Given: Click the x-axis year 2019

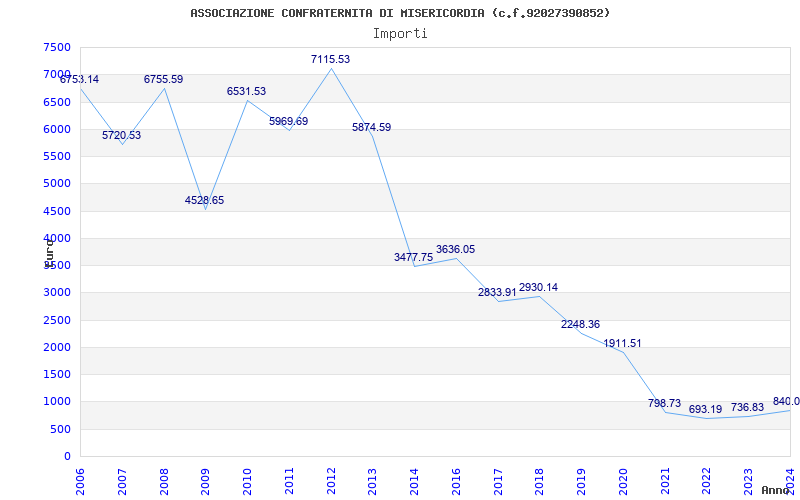Looking at the screenshot, I should [x=582, y=482].
